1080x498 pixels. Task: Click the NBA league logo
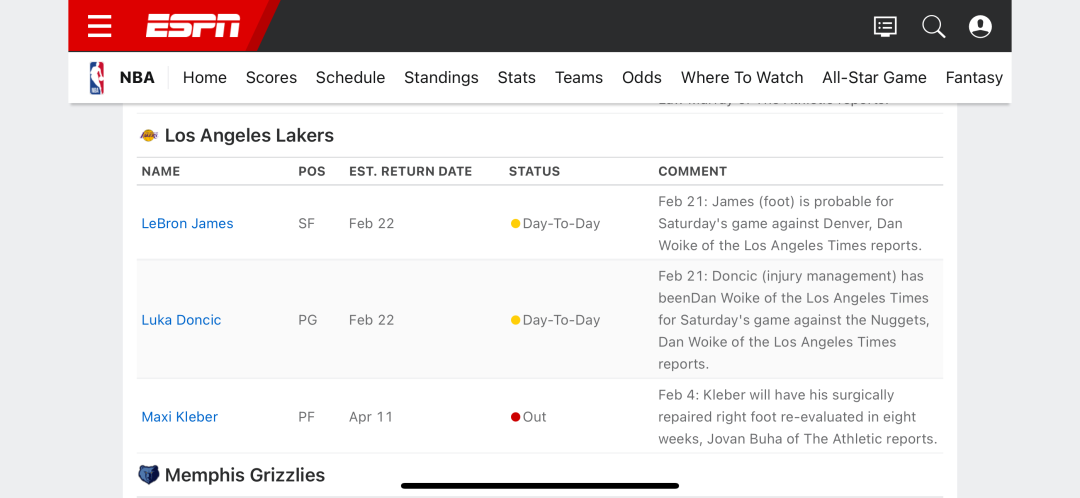point(96,78)
